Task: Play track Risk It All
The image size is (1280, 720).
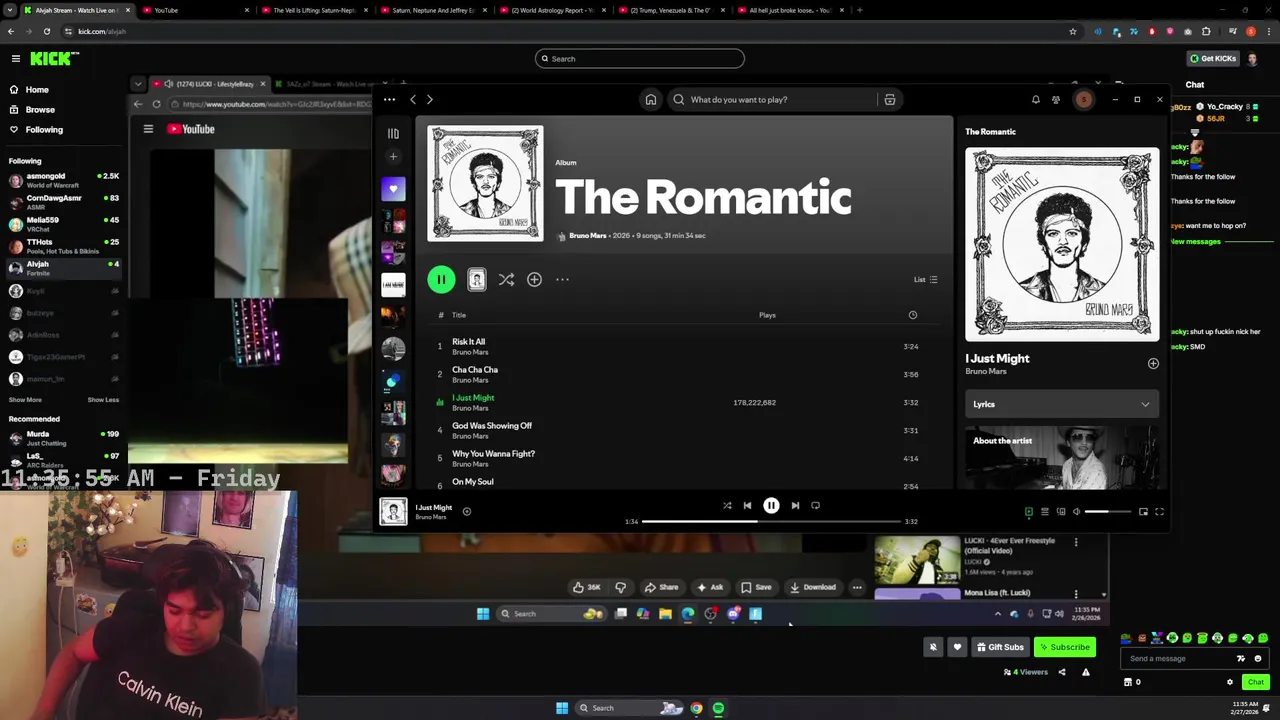Action: tap(685, 346)
